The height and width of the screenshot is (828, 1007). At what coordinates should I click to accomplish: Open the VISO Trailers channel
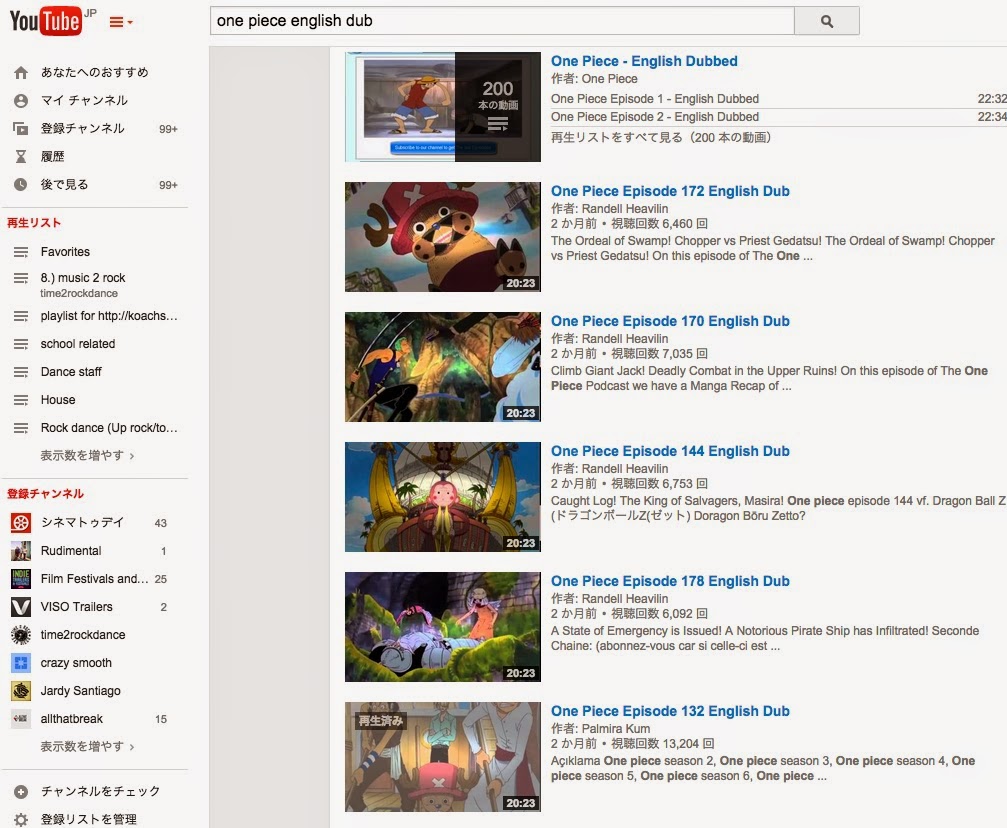pyautogui.click(x=76, y=606)
